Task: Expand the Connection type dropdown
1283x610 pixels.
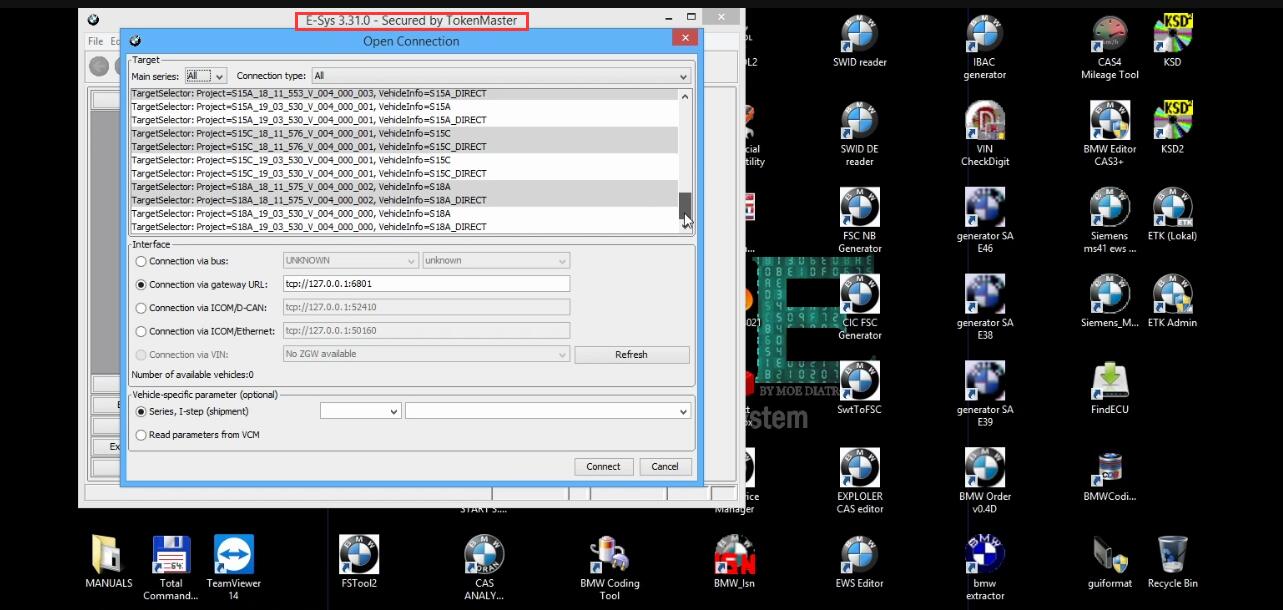Action: [501, 76]
